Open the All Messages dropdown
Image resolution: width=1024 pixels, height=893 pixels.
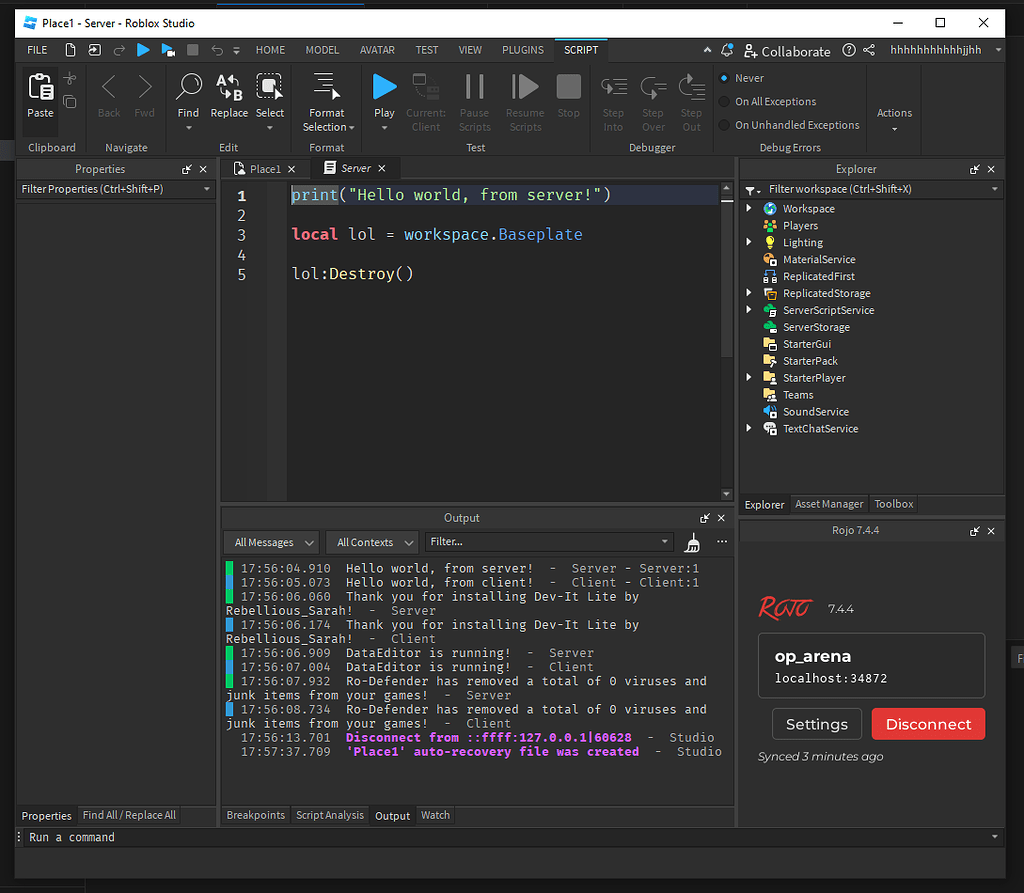coord(271,543)
